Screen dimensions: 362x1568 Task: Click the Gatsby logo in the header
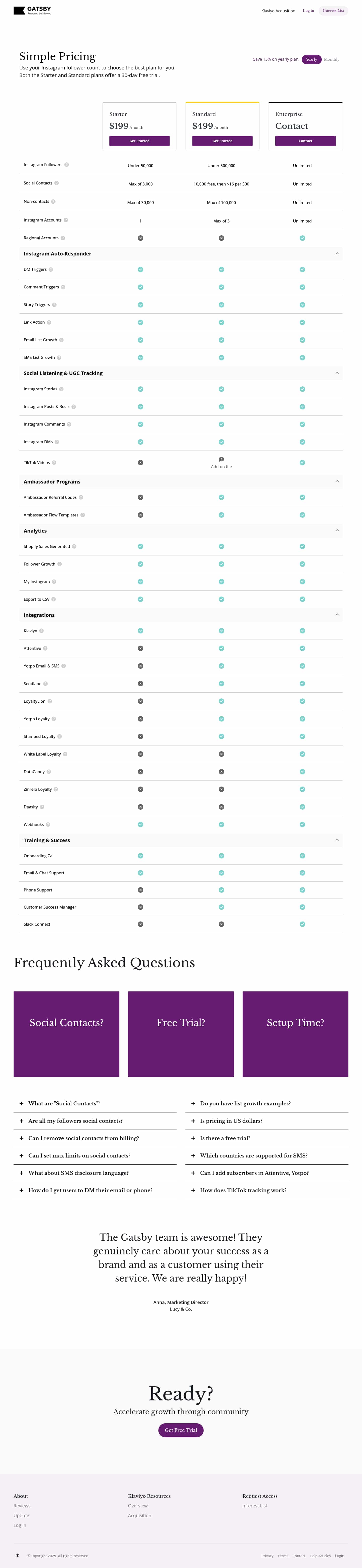32,10
